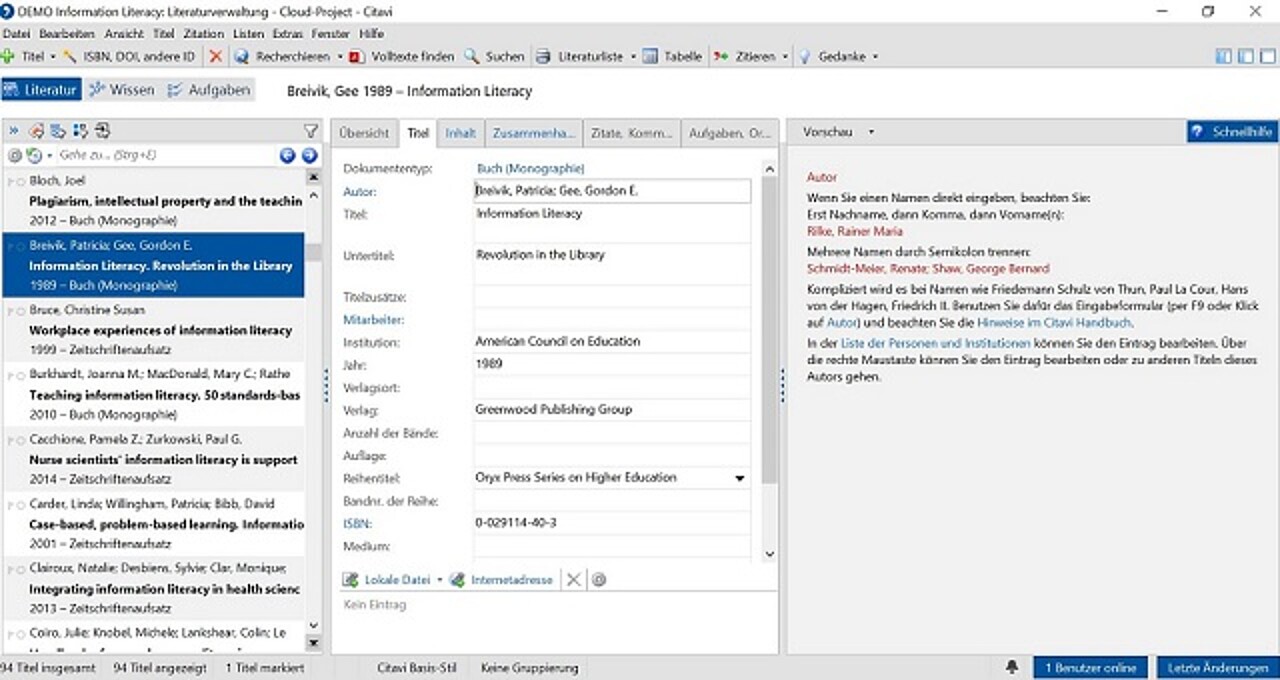This screenshot has width=1280, height=680.
Task: Click the red X delete icon in toolbar
Action: pyautogui.click(x=215, y=57)
